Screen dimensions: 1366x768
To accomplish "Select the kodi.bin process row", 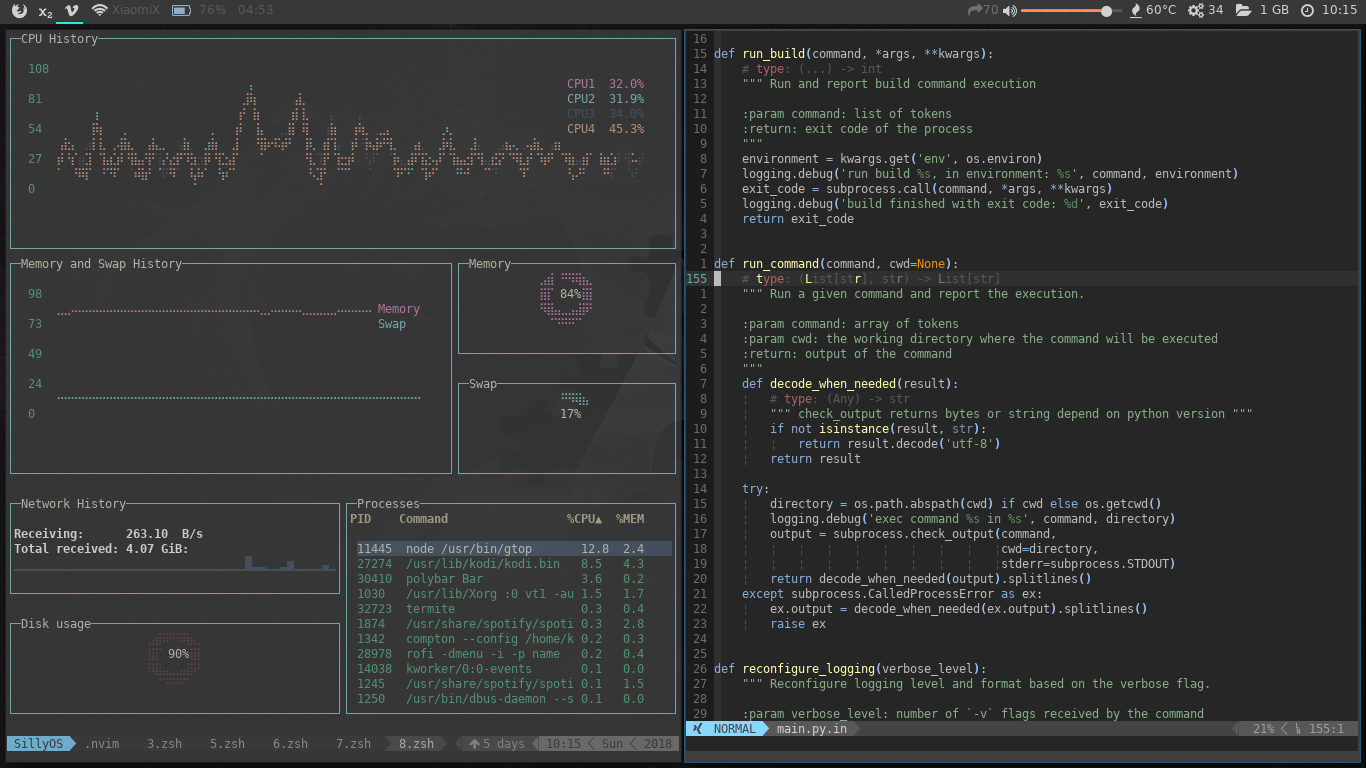I will pyautogui.click(x=514, y=564).
